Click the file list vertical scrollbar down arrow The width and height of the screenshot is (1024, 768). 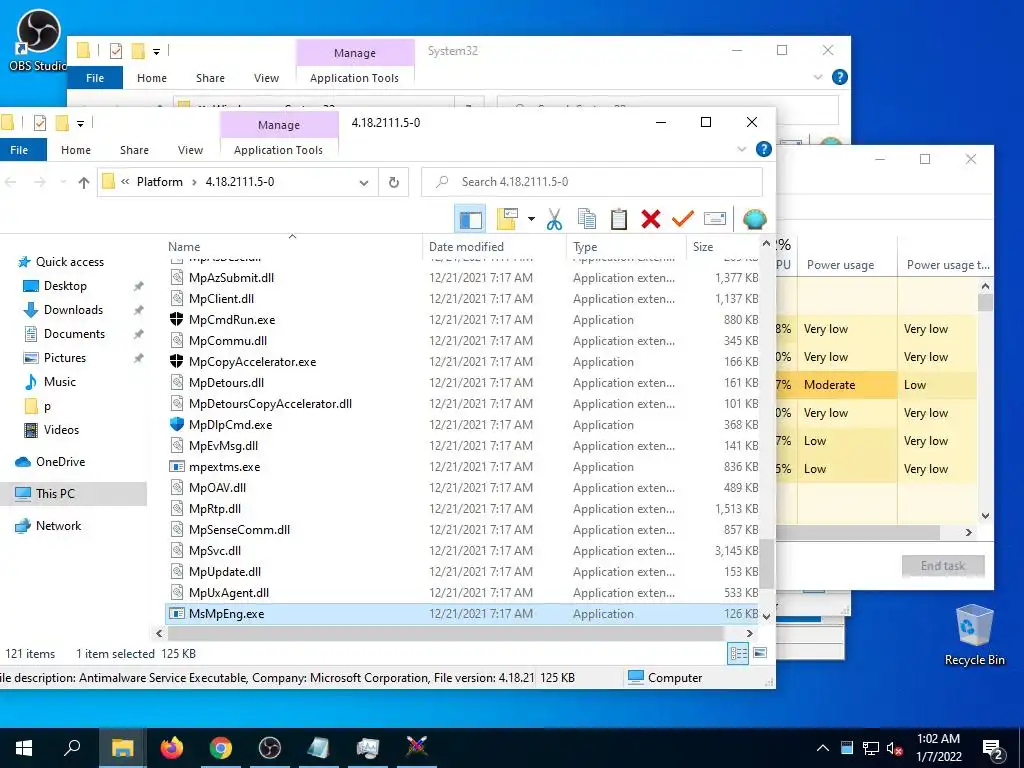tap(767, 616)
